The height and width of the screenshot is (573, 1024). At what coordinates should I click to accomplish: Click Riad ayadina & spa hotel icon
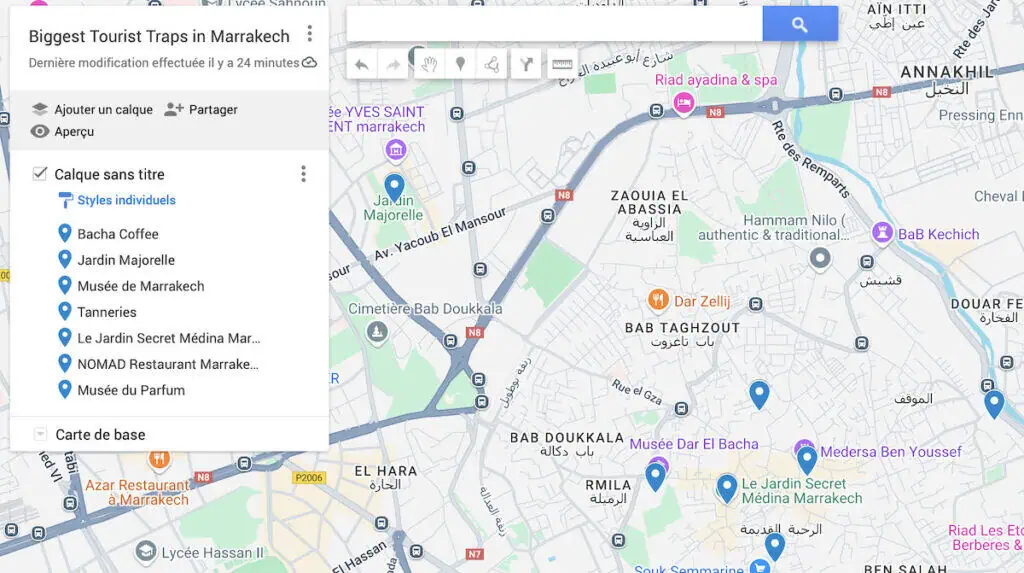(683, 103)
